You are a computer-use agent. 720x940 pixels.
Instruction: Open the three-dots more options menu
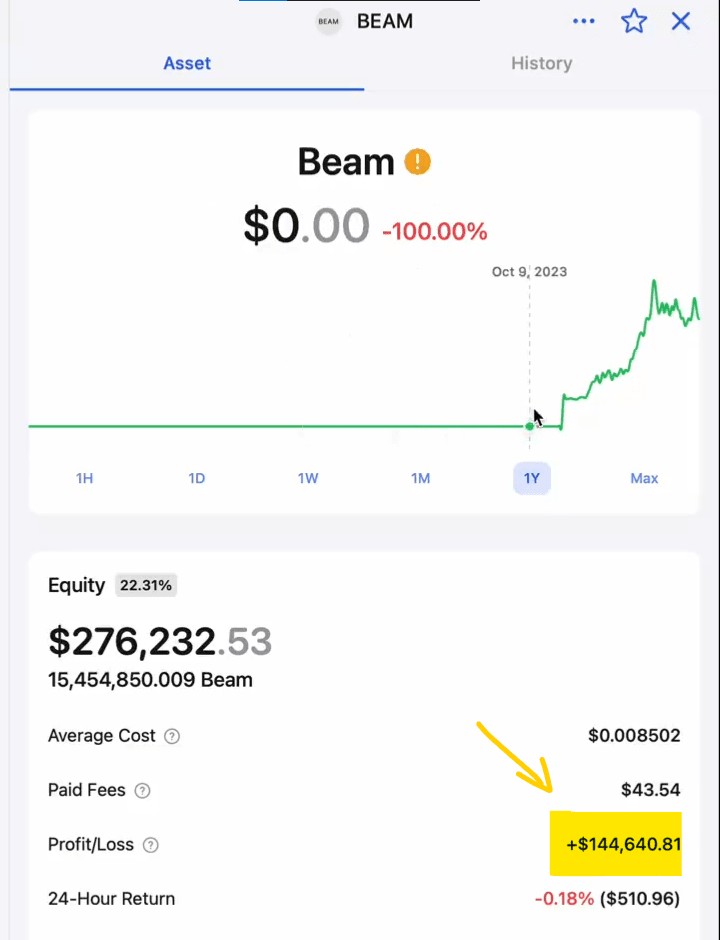click(583, 21)
